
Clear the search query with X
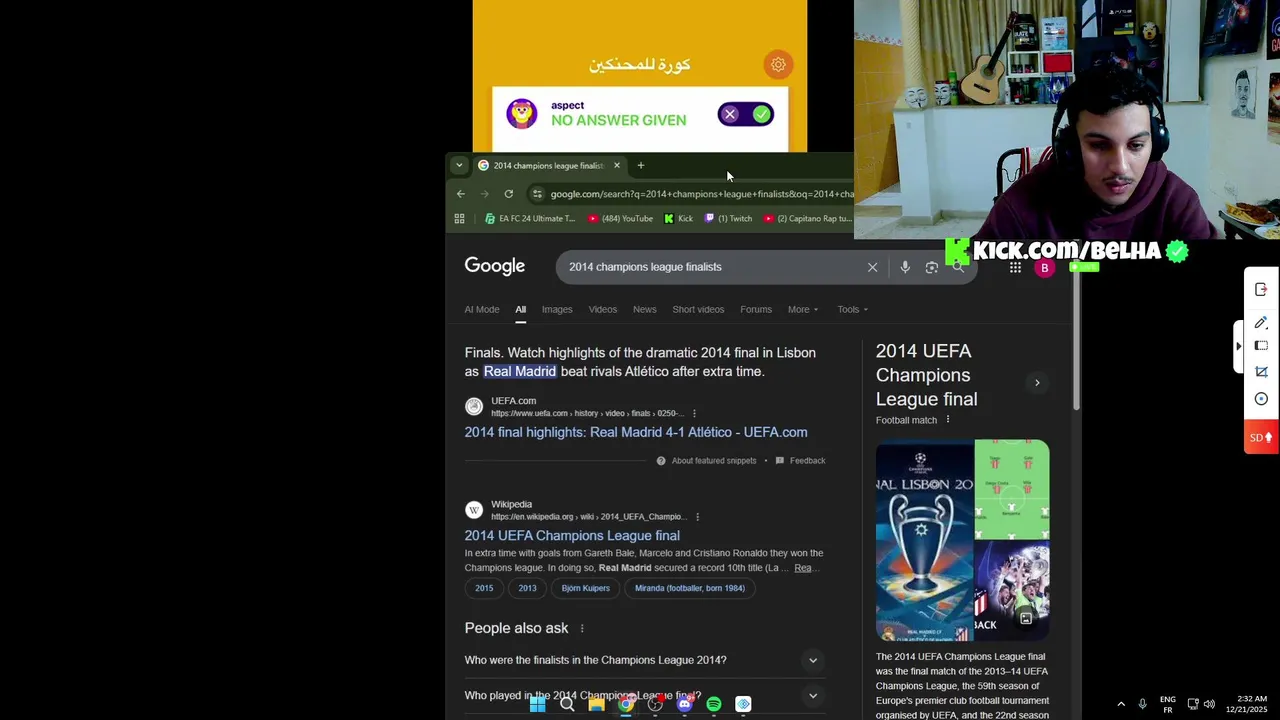872,267
